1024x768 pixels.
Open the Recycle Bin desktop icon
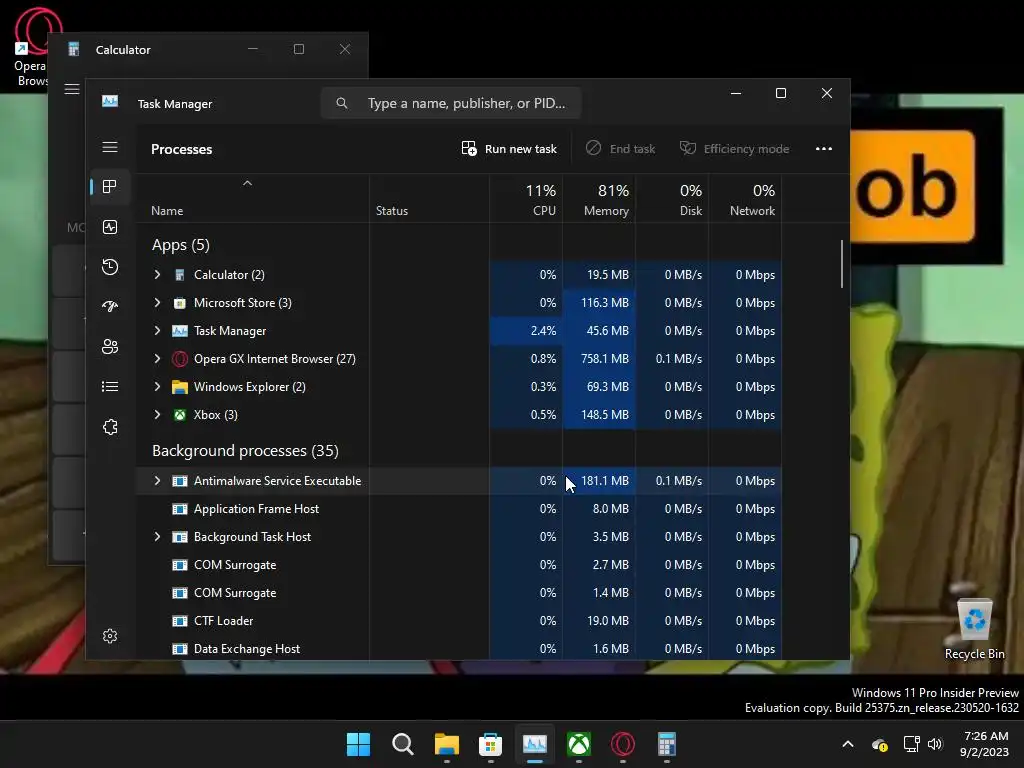[x=974, y=628]
